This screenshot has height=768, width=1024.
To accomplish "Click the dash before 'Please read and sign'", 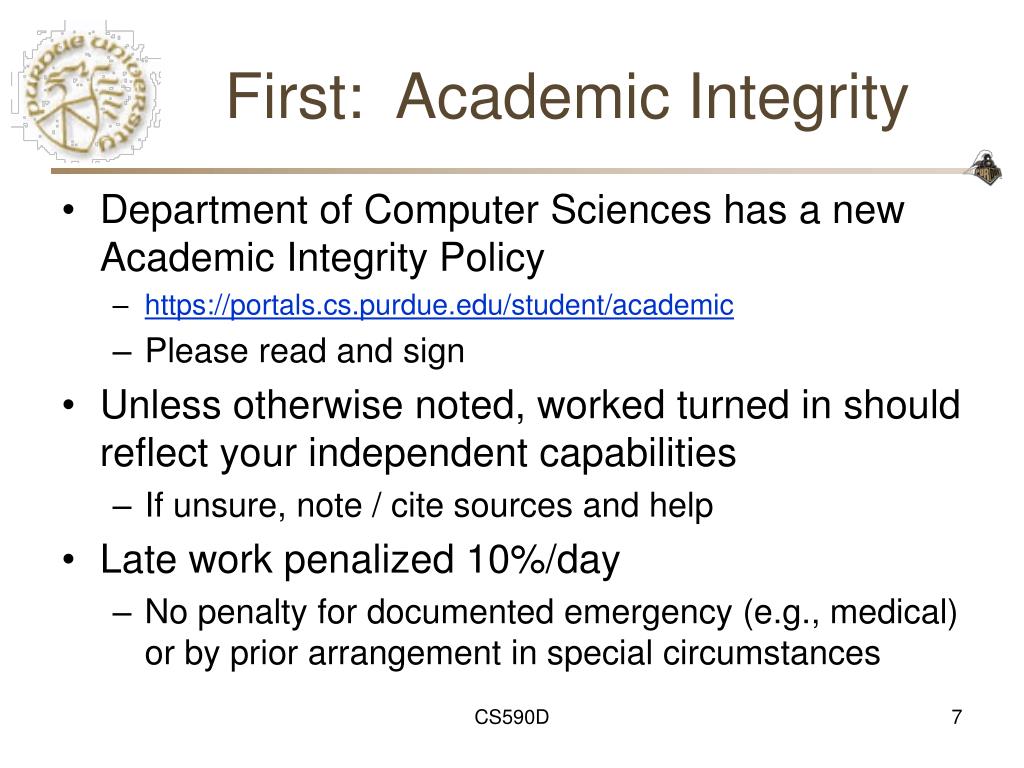I will (x=121, y=353).
